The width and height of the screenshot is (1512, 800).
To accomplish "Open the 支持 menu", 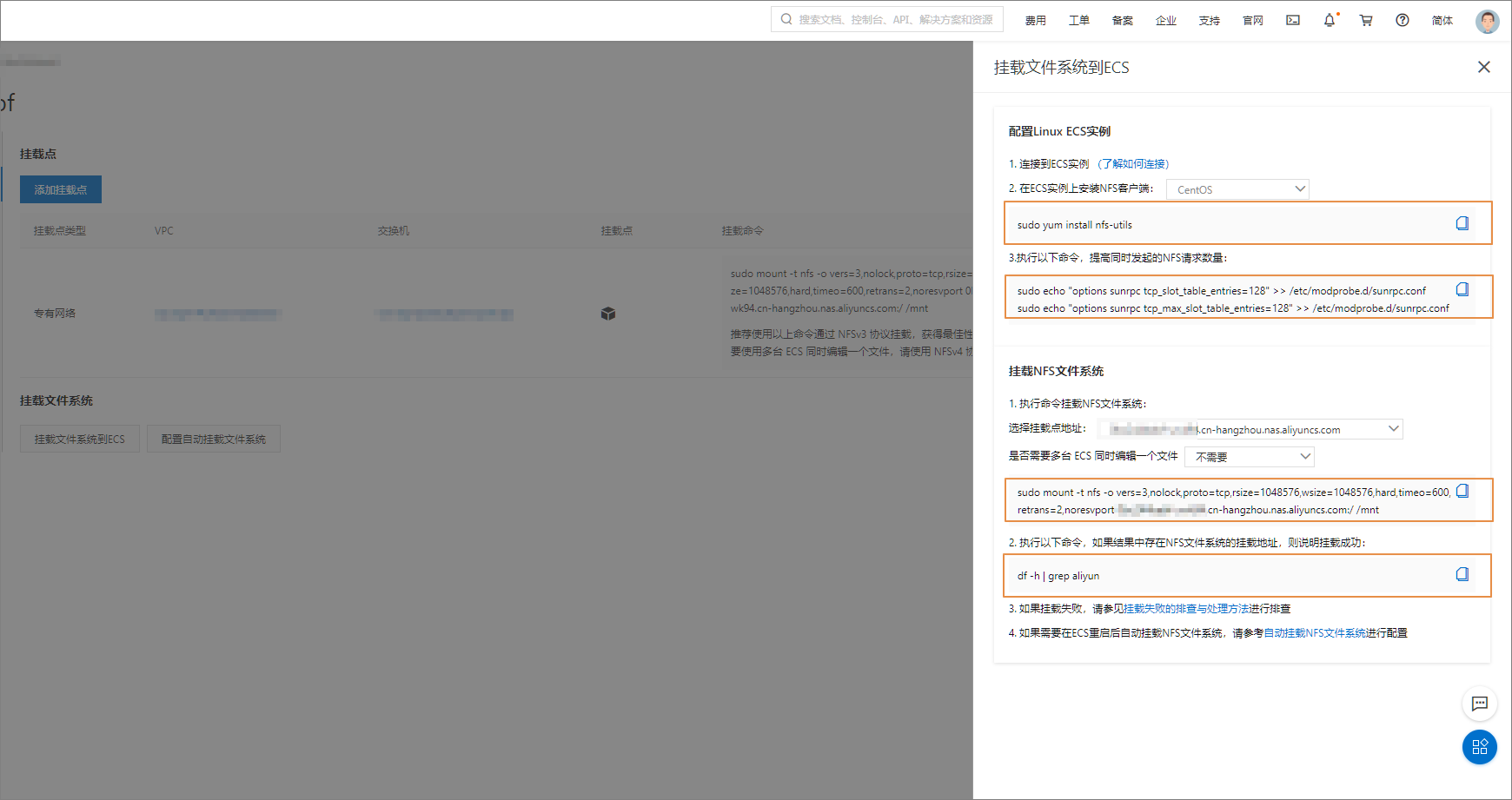I will [1209, 20].
